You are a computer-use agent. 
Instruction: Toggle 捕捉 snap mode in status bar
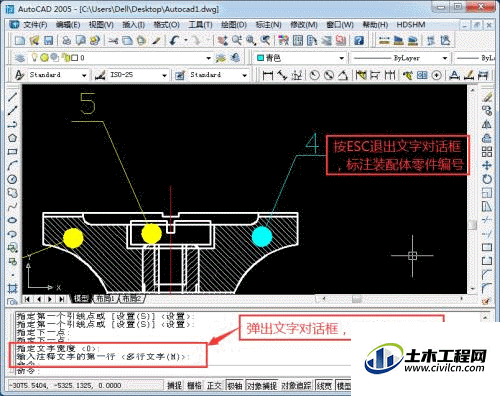click(x=175, y=386)
